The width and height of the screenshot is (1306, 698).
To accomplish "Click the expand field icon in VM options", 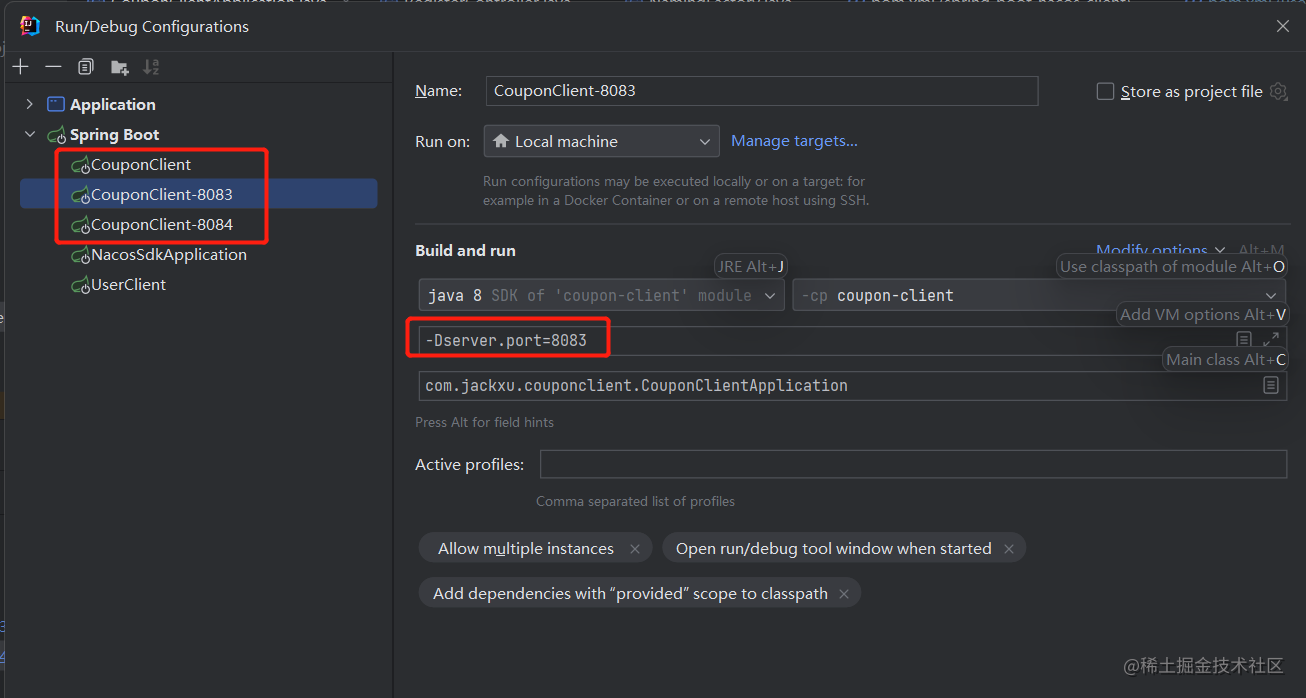I will point(1270,340).
